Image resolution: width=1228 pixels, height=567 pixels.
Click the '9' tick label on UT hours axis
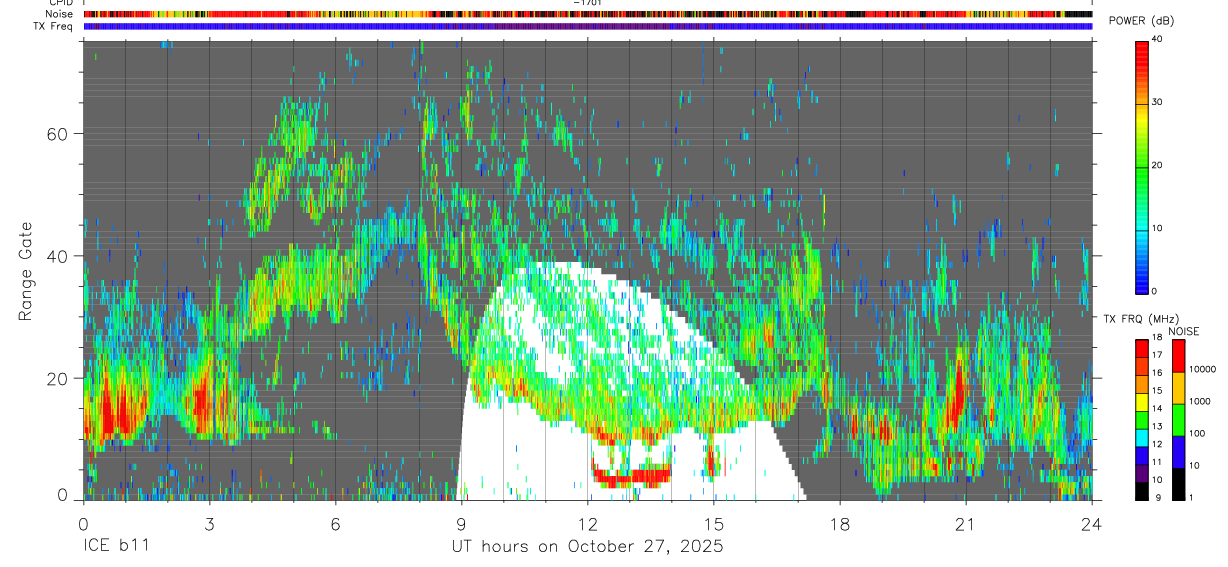pos(461,524)
